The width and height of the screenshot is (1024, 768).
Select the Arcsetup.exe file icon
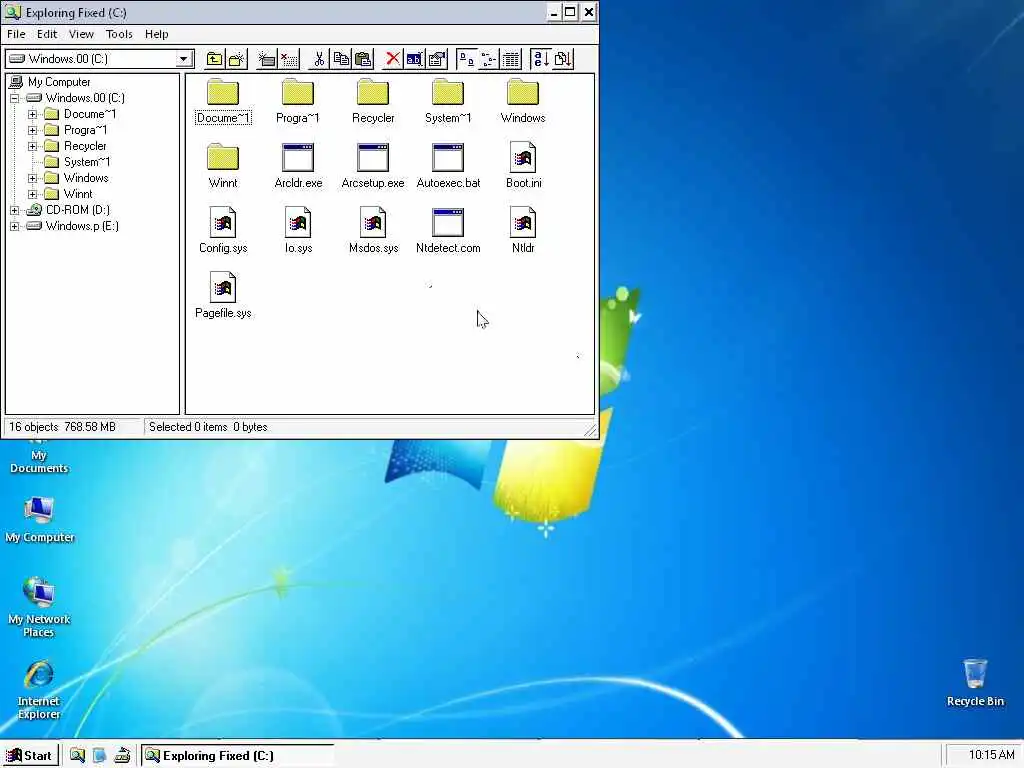[x=373, y=158]
